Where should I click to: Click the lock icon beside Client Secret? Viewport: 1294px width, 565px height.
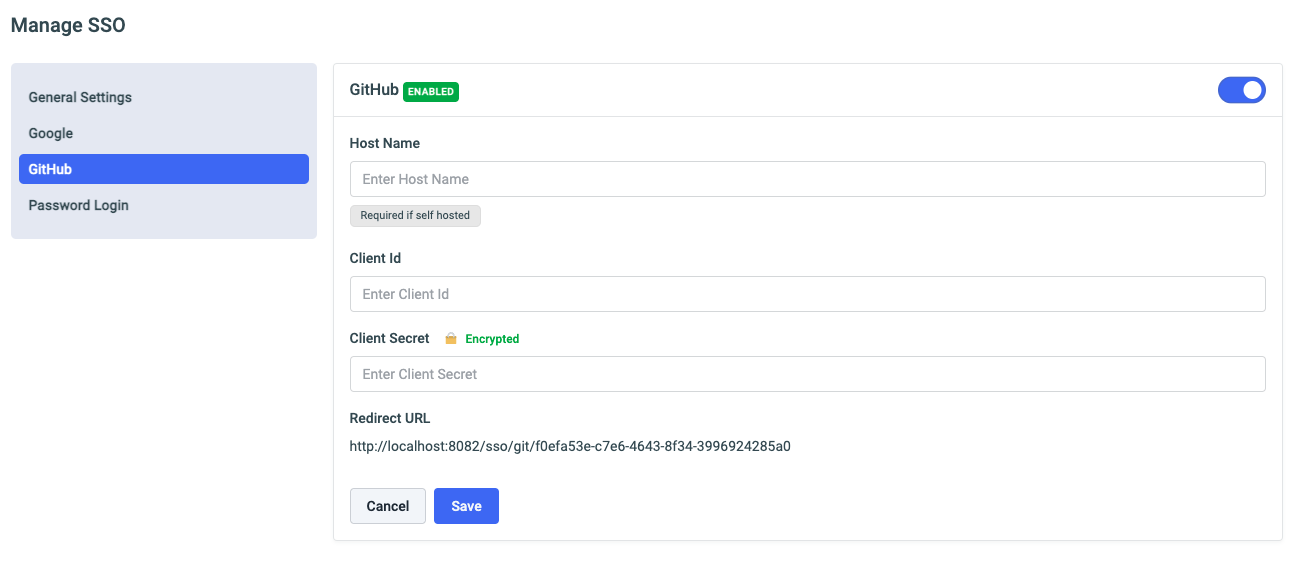click(451, 339)
